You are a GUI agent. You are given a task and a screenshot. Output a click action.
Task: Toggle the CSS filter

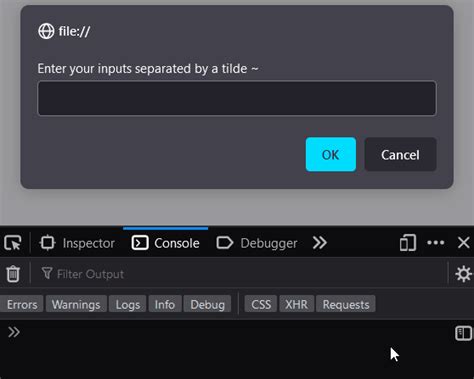[261, 304]
